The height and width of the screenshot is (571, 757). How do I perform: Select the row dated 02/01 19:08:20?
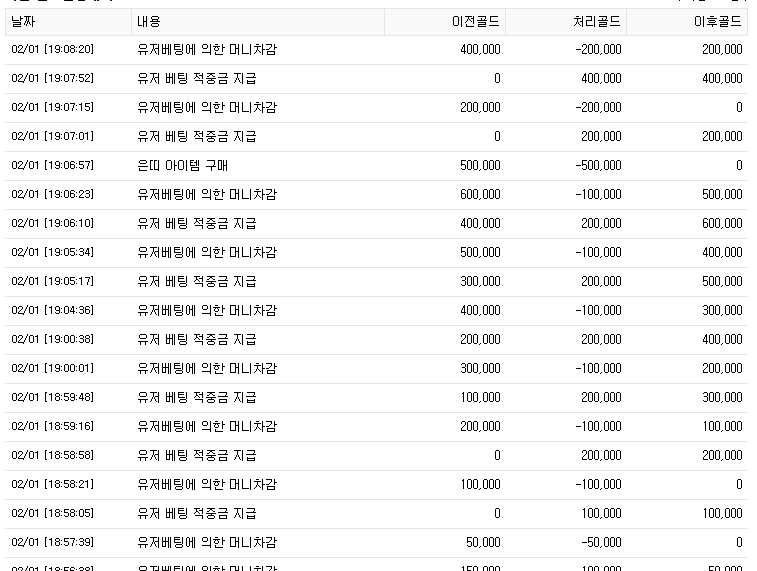(x=377, y=50)
